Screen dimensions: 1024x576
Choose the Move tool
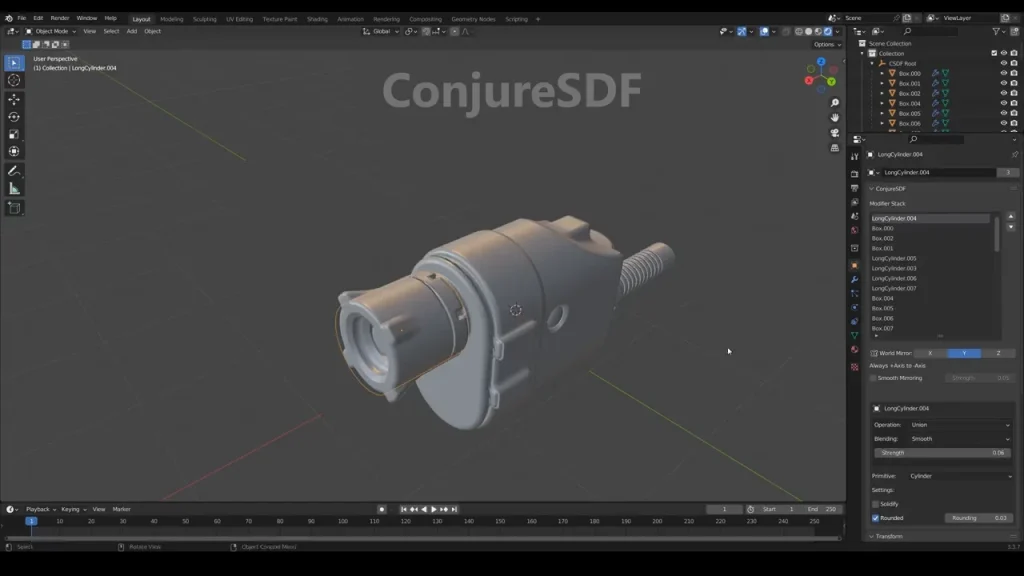(14, 99)
